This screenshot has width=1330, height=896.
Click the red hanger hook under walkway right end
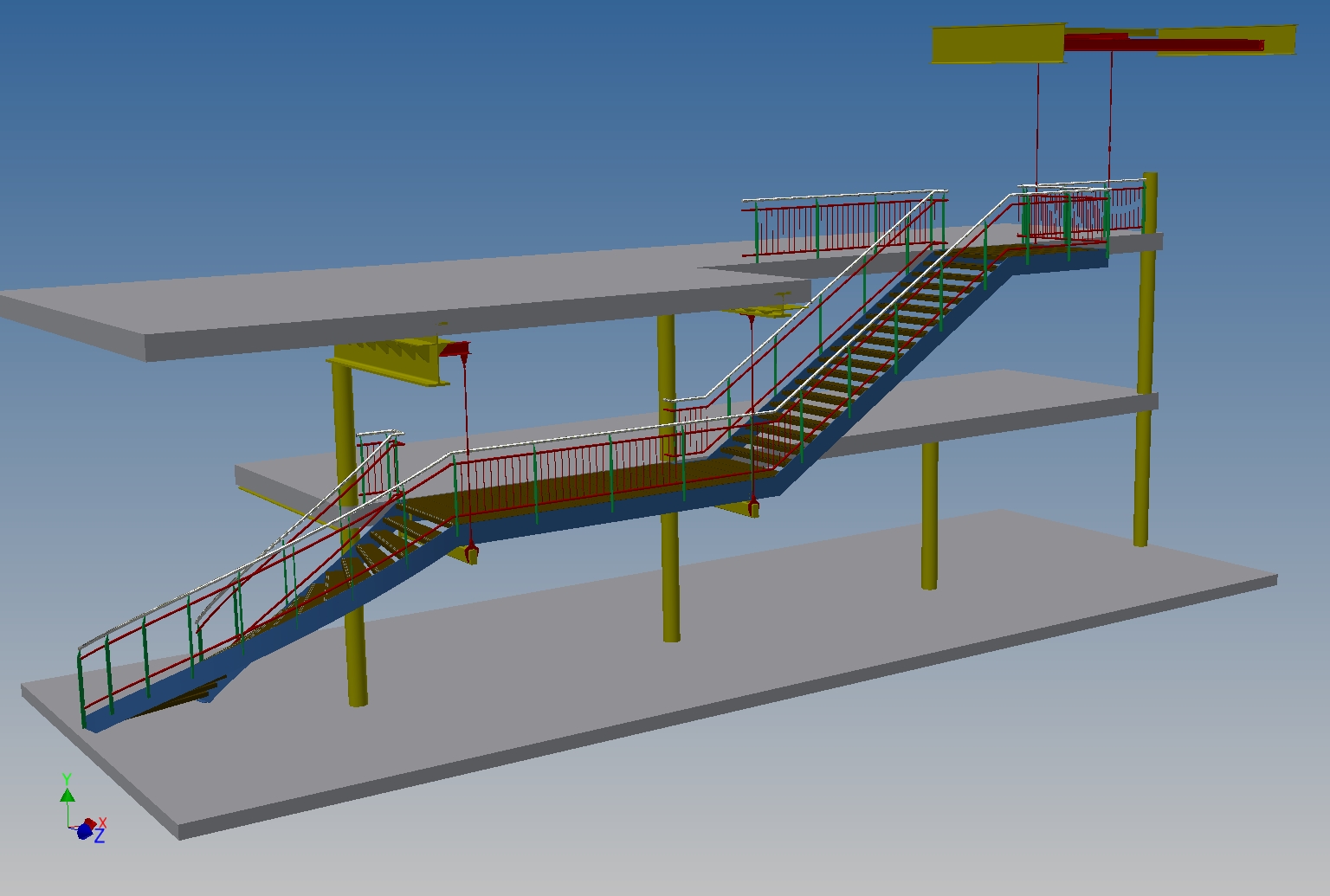[x=753, y=506]
